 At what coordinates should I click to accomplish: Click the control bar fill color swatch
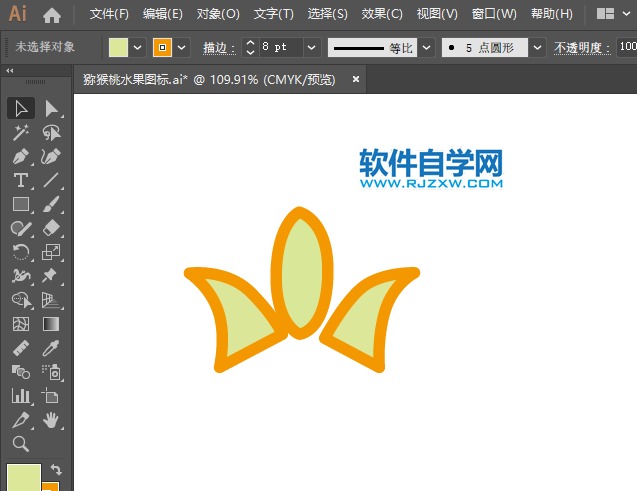click(x=119, y=48)
